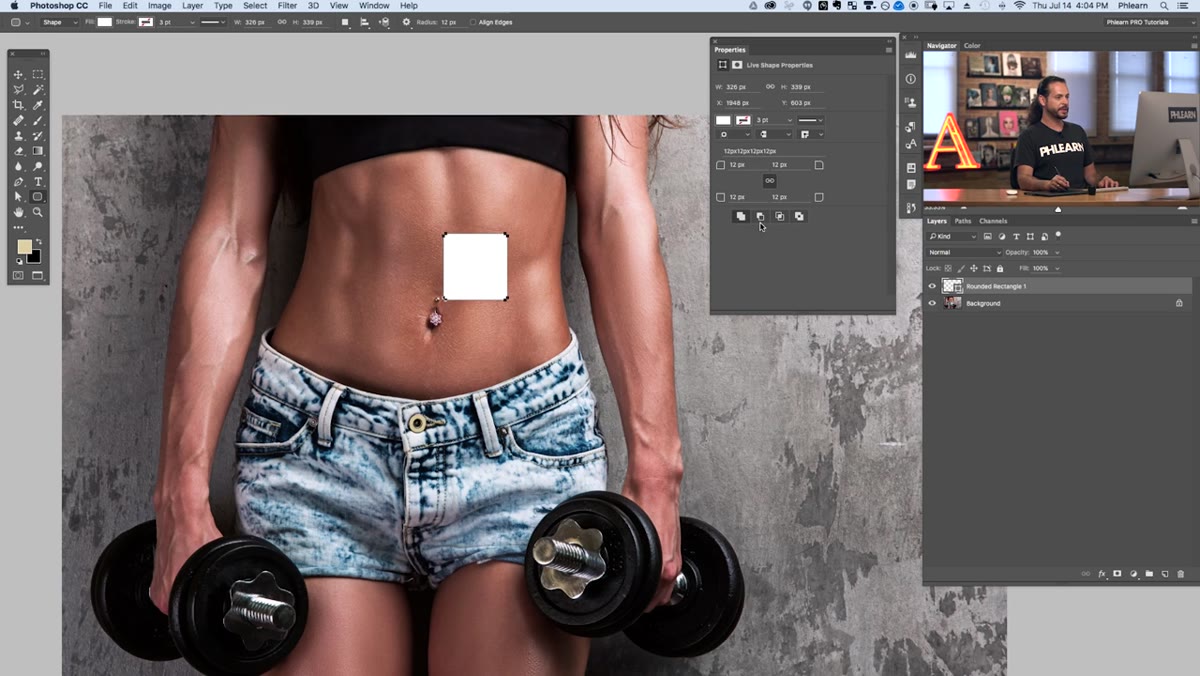This screenshot has height=676, width=1200.
Task: Activate the Zoom magnifier tool
Action: [38, 212]
